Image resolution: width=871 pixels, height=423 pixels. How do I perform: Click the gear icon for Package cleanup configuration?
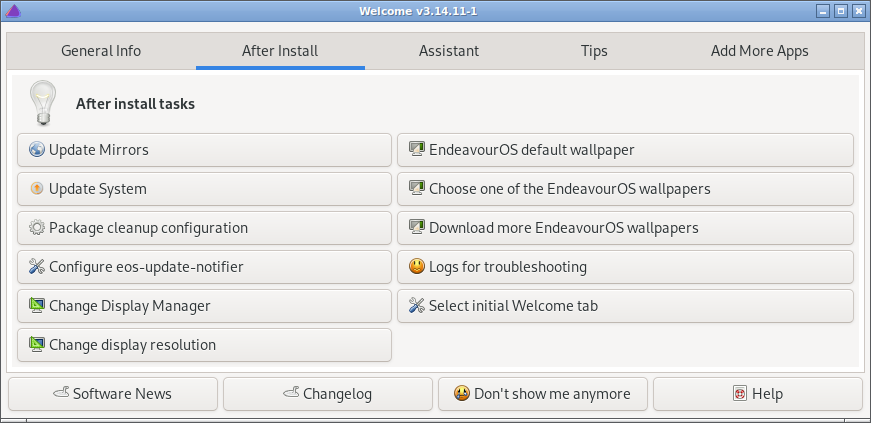37,227
